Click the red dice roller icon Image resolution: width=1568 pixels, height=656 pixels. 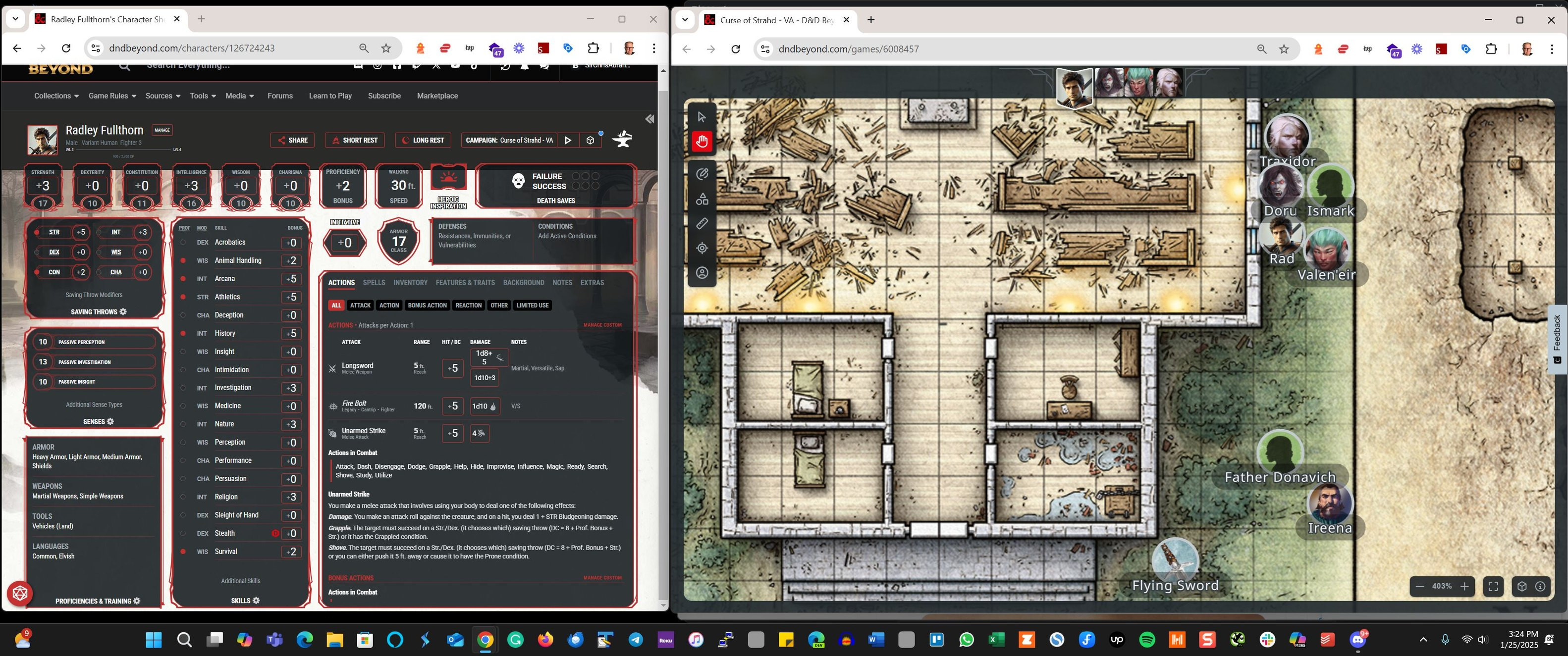(19, 593)
